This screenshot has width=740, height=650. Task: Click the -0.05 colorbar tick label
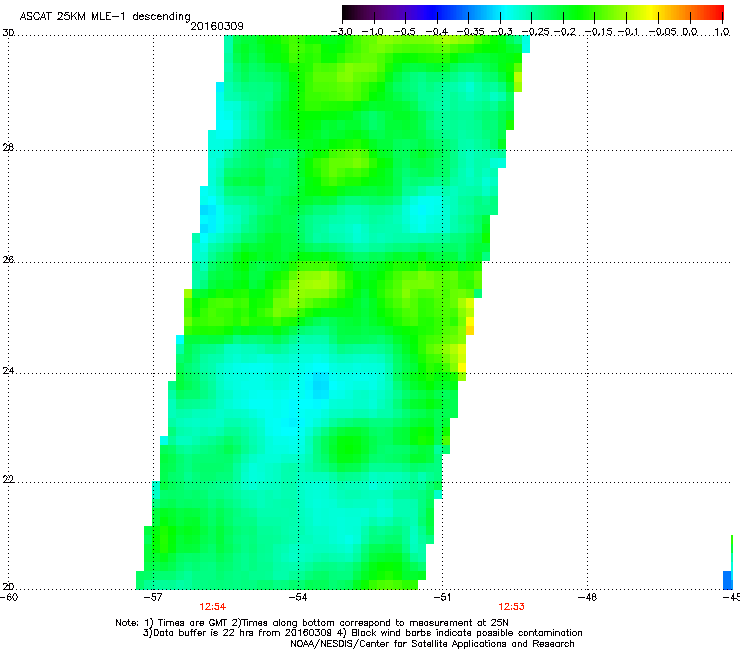pos(663,32)
